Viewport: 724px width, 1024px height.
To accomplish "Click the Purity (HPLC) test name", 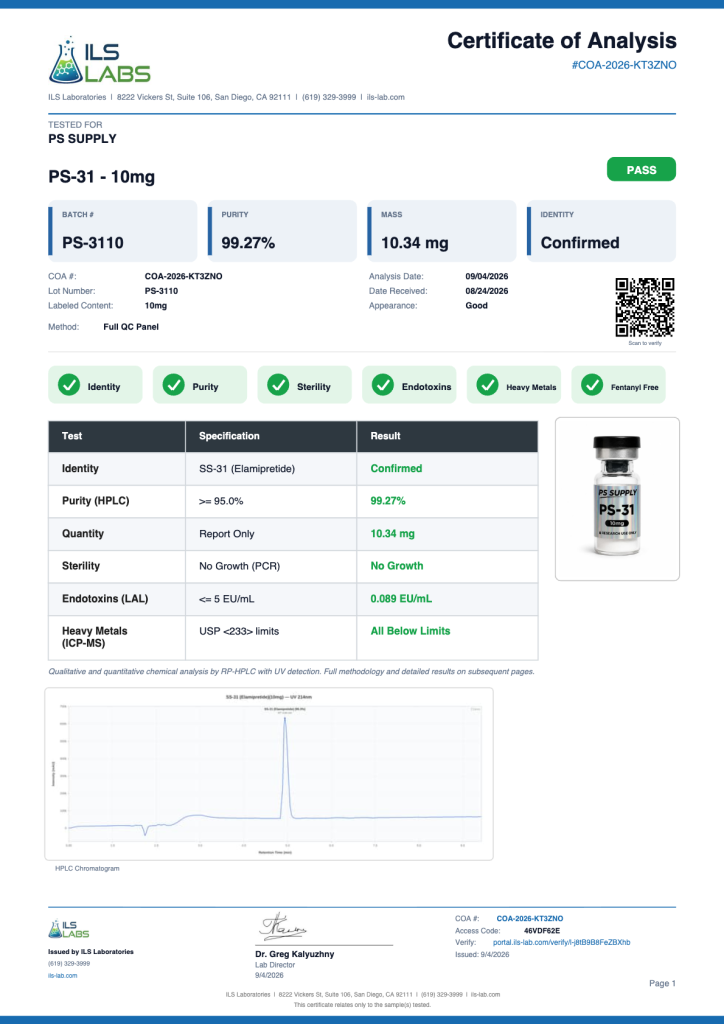I will [x=95, y=501].
